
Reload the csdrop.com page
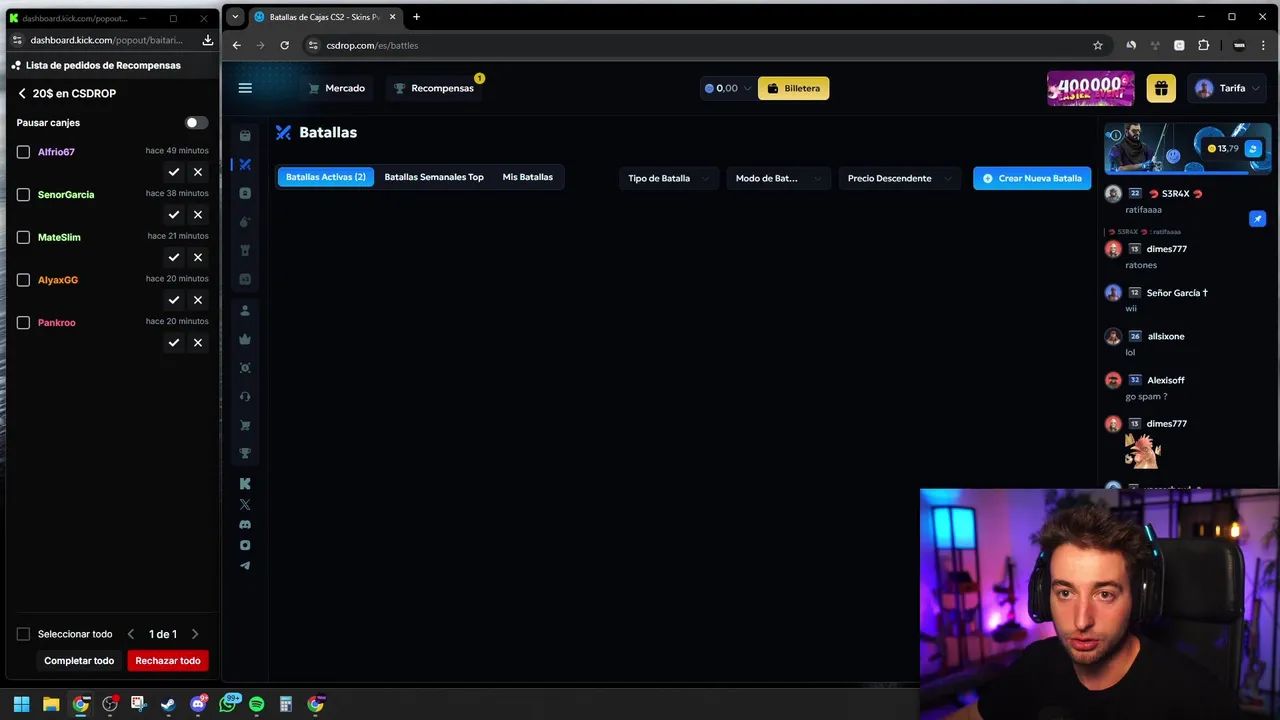coord(284,45)
